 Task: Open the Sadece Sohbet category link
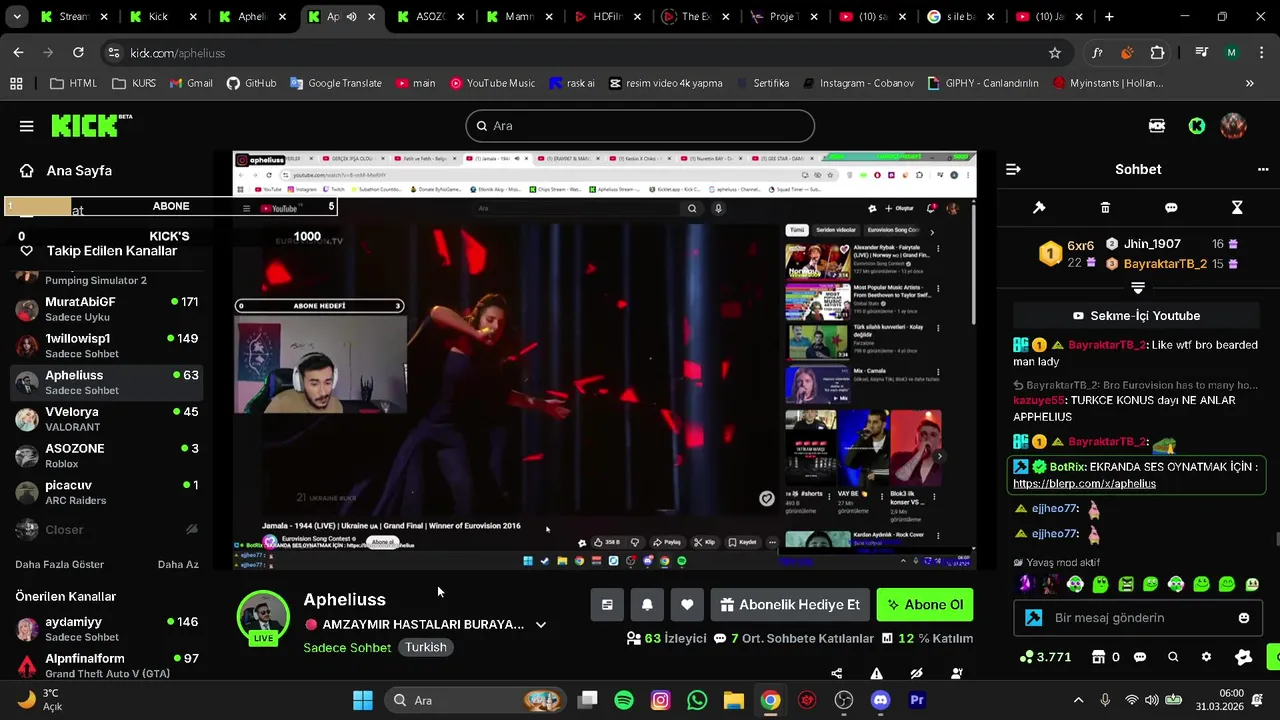347,648
